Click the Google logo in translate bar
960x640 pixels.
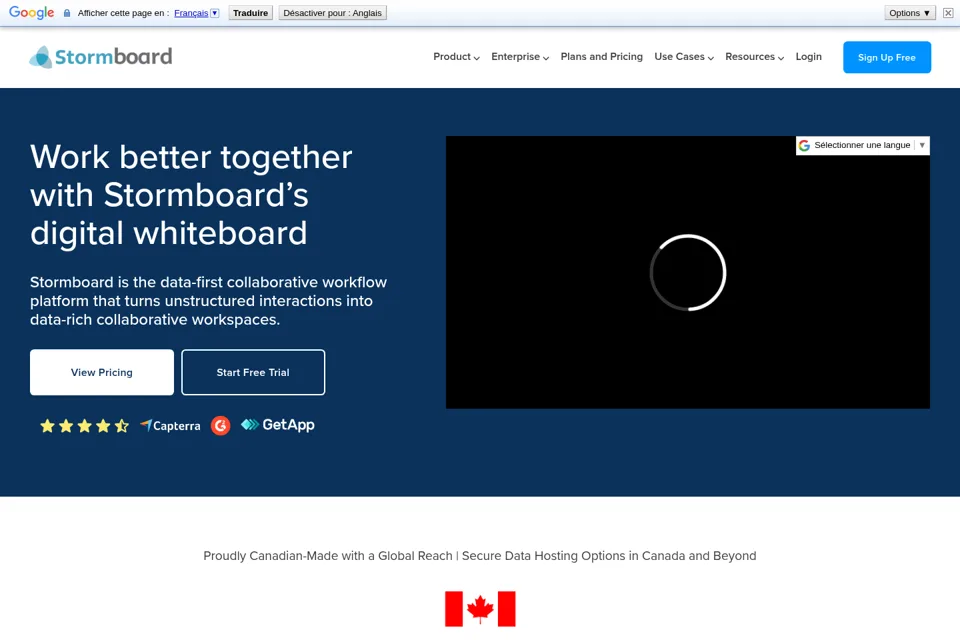coord(31,12)
